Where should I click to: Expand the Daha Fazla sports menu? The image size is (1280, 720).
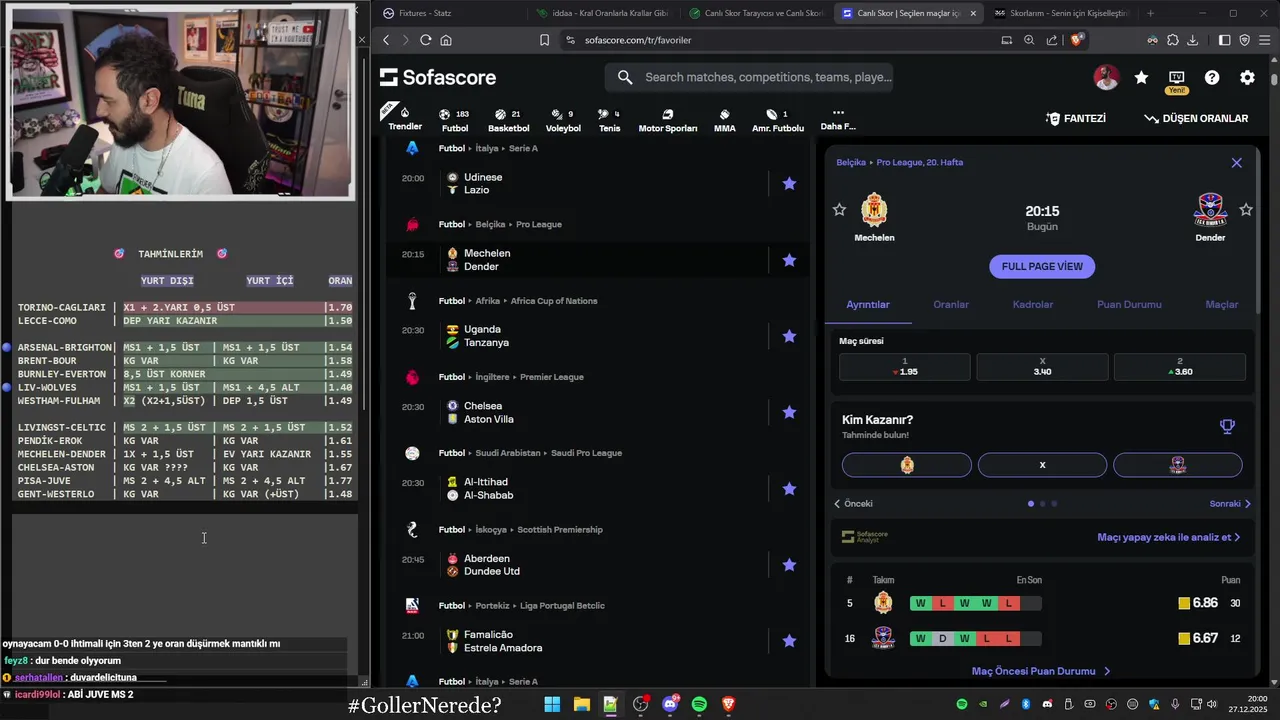838,119
